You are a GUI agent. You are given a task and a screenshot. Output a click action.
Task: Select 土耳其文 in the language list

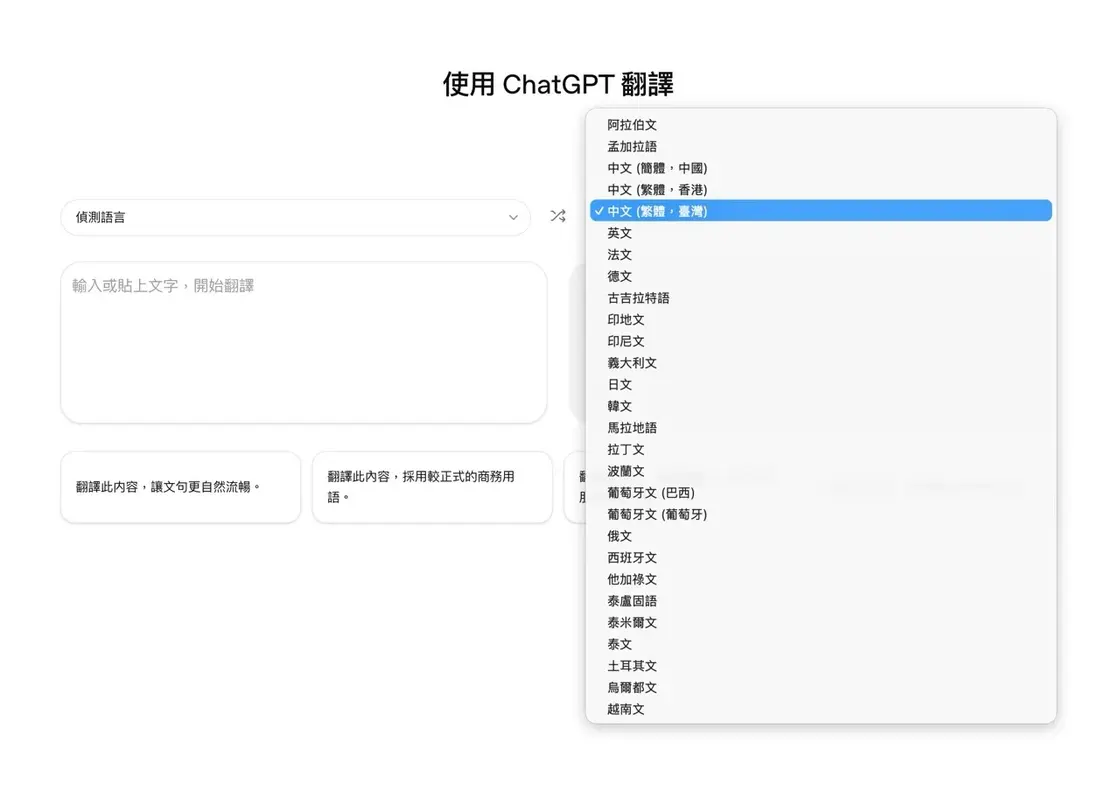pyautogui.click(x=821, y=666)
